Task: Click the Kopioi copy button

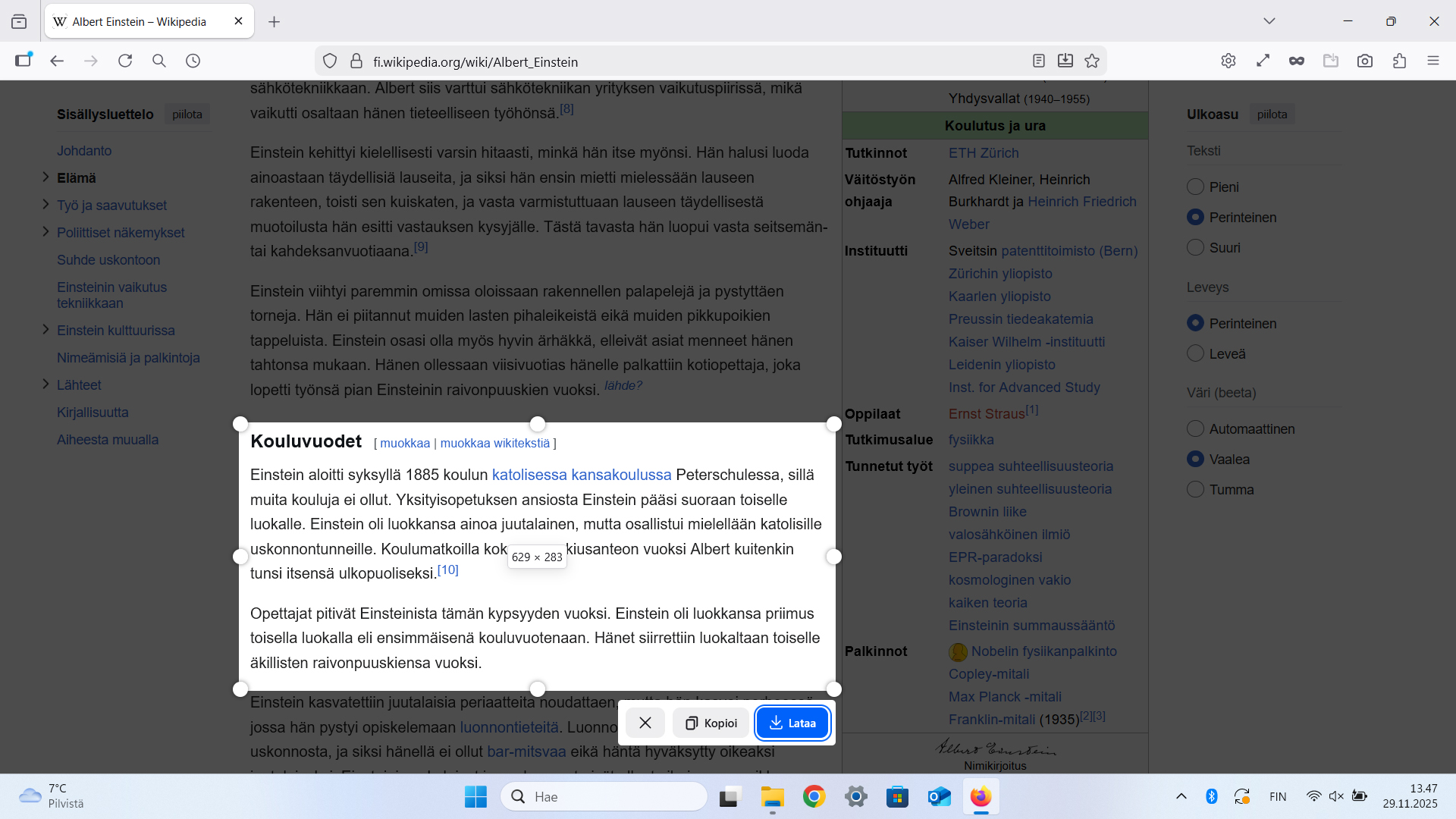Action: click(x=711, y=723)
